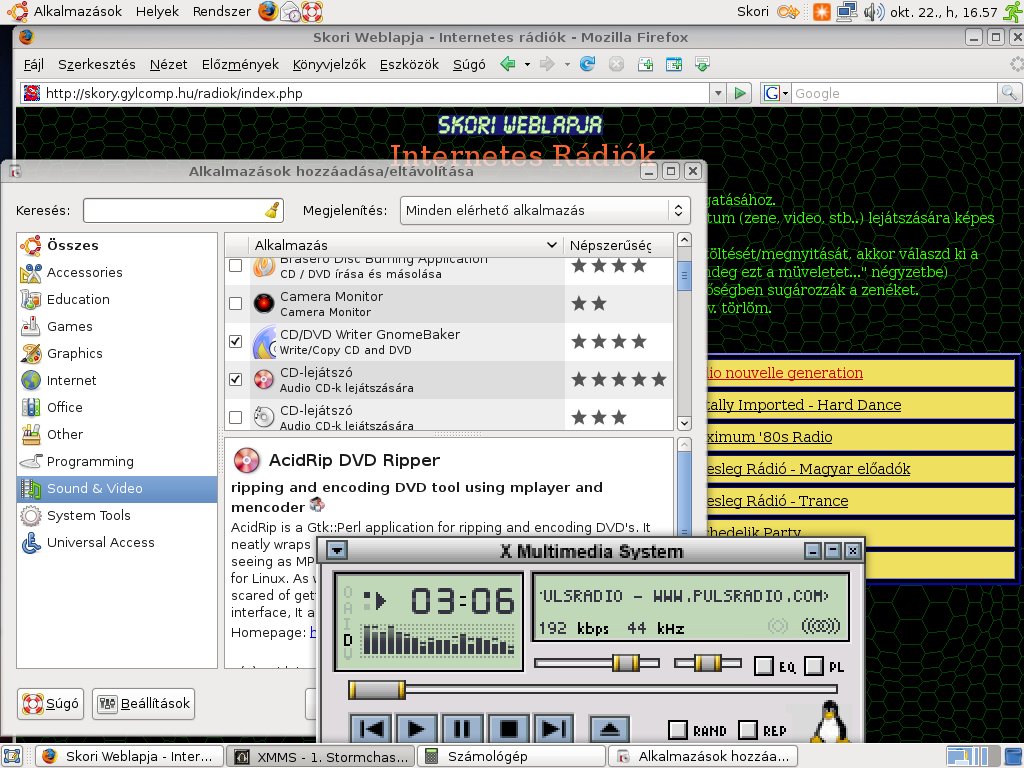Open the Eszközök menu in Firefox
This screenshot has width=1024, height=768.
(409, 64)
